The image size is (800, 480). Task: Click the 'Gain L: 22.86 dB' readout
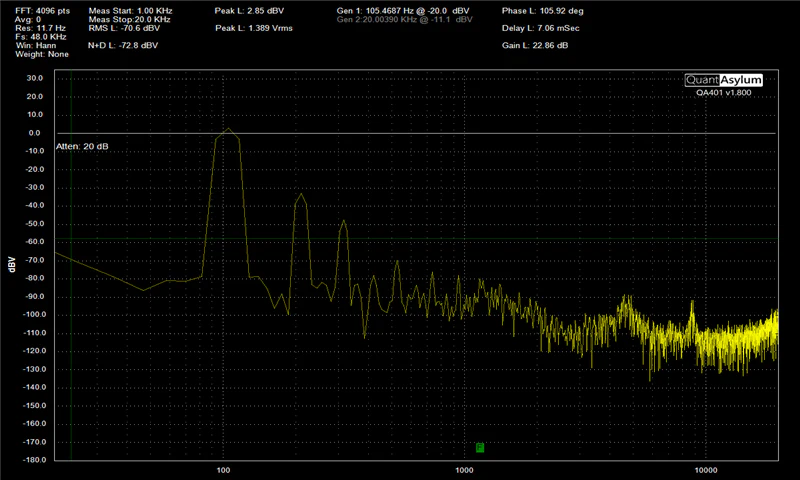pyautogui.click(x=535, y=45)
